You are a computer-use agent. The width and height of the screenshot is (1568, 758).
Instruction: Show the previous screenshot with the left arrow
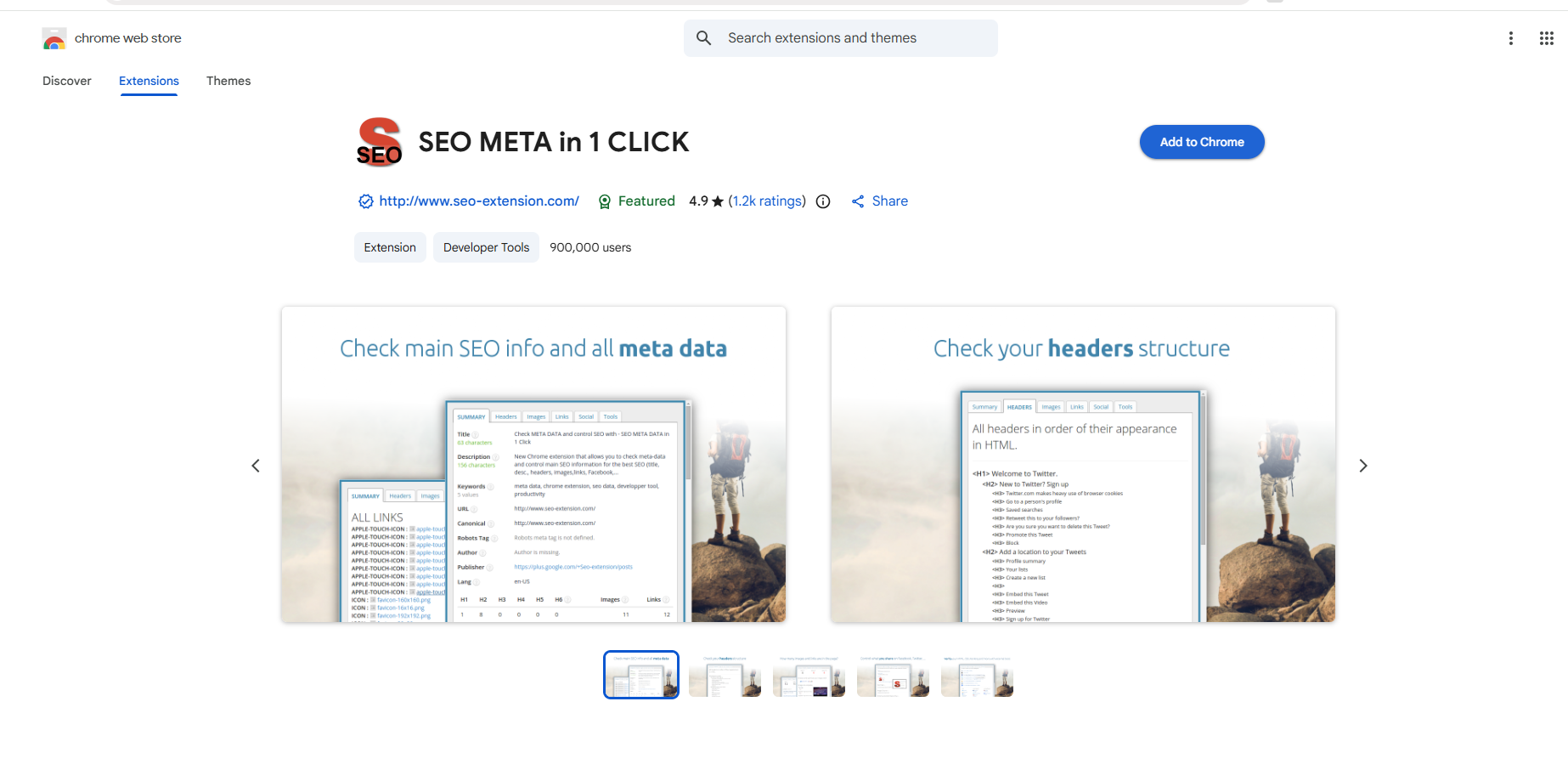pyautogui.click(x=256, y=466)
